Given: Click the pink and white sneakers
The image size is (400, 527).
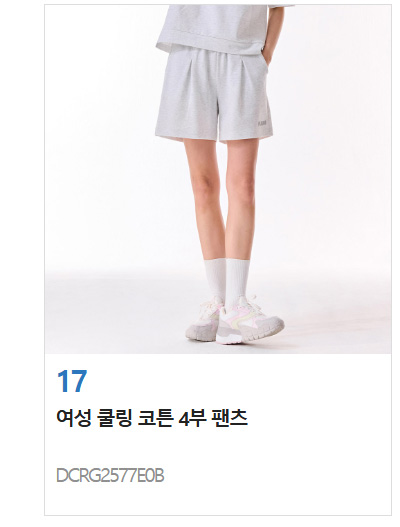Looking at the screenshot, I should (x=235, y=321).
